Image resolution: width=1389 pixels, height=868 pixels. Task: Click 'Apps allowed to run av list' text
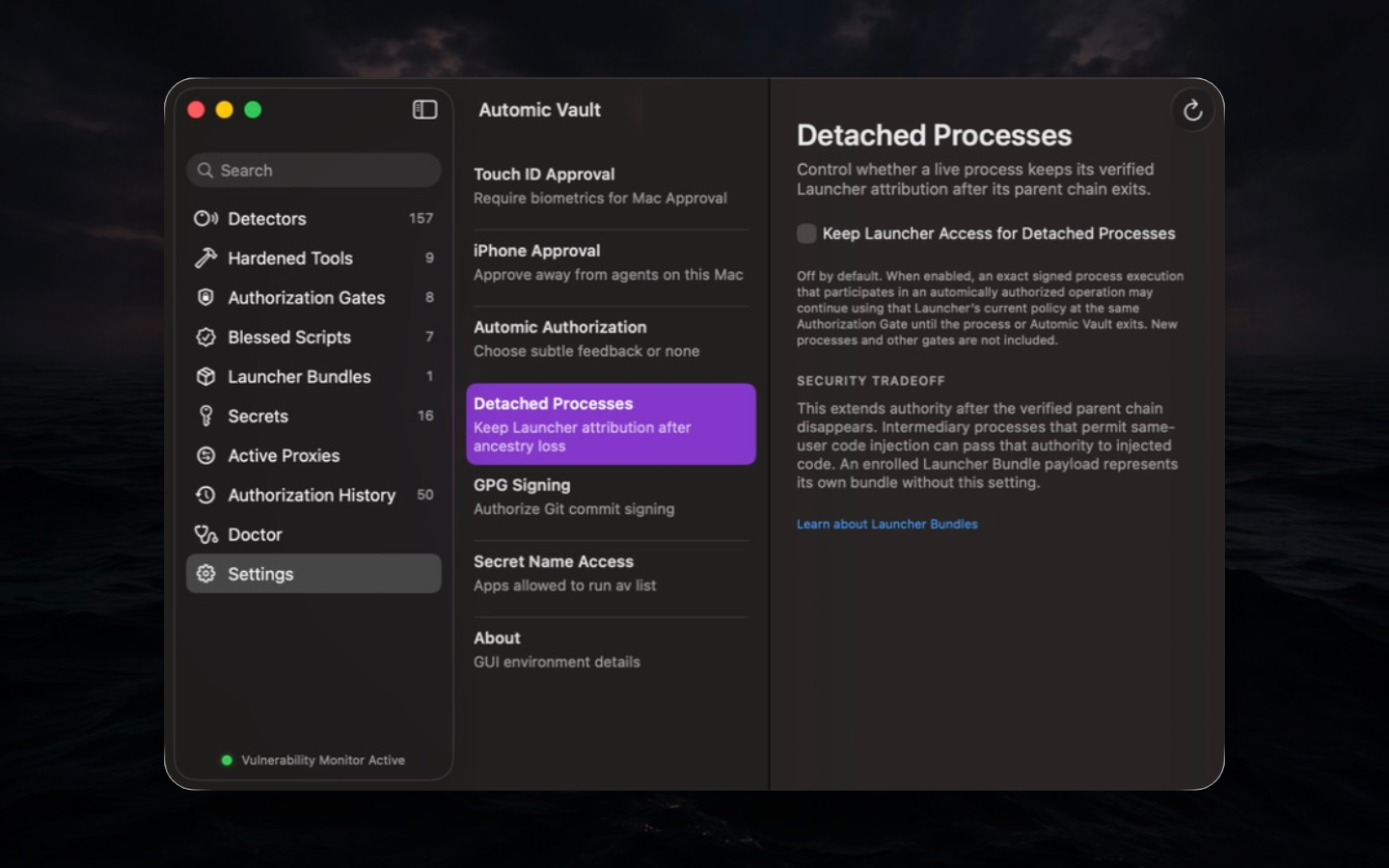click(565, 586)
